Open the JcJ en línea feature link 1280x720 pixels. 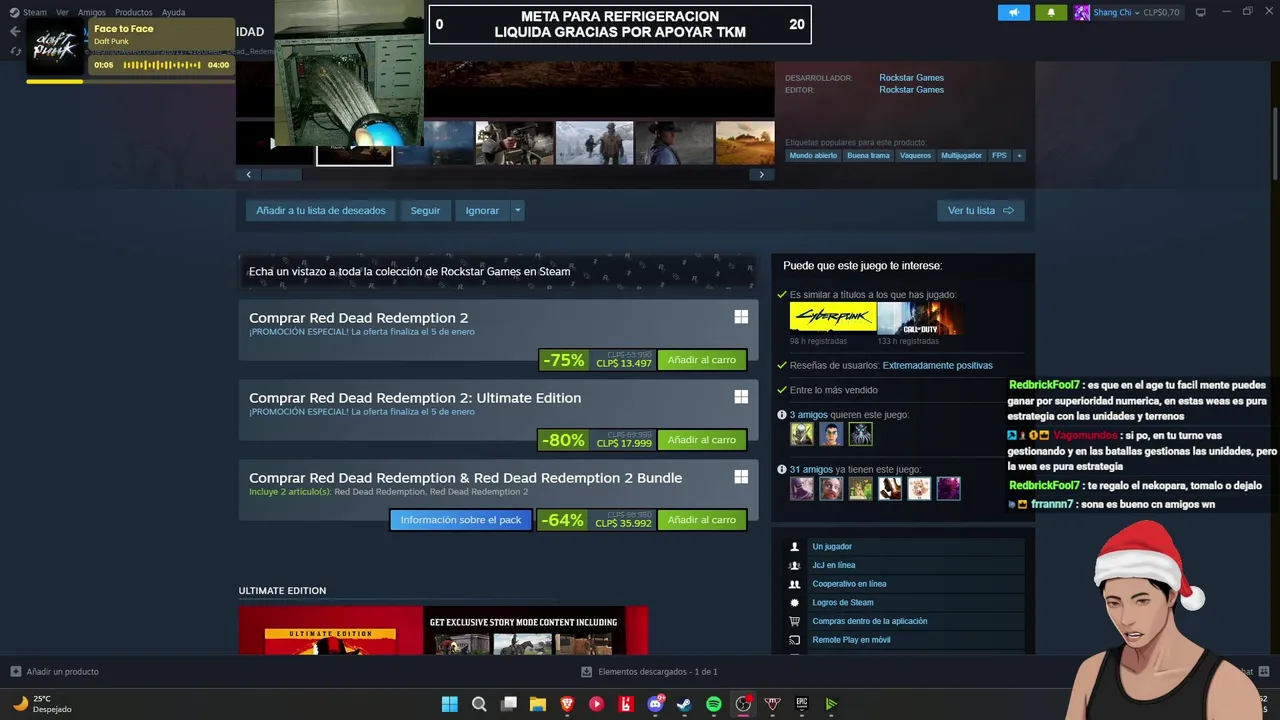click(834, 565)
